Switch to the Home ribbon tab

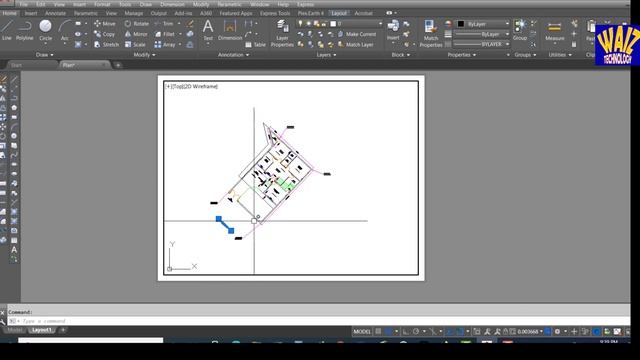coord(9,13)
